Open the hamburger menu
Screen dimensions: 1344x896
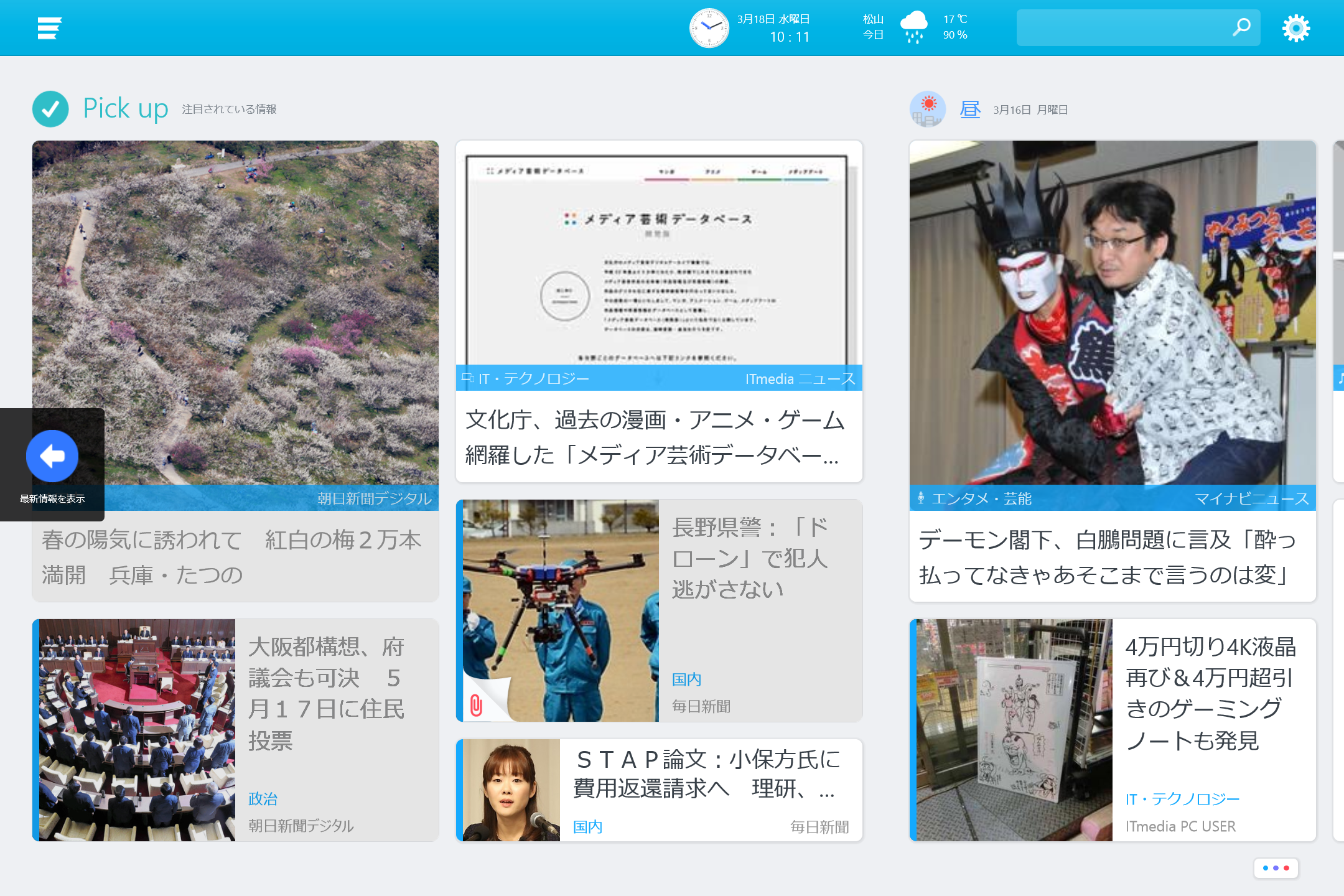coord(49,27)
